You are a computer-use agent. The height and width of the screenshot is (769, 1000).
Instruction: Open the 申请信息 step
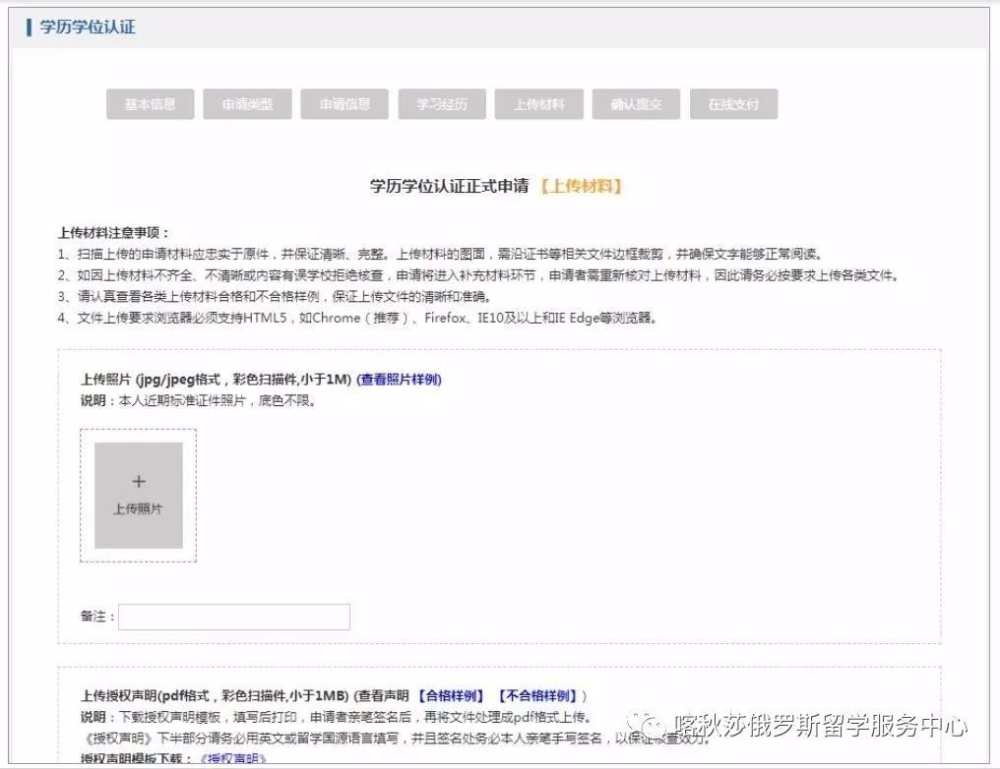click(344, 104)
